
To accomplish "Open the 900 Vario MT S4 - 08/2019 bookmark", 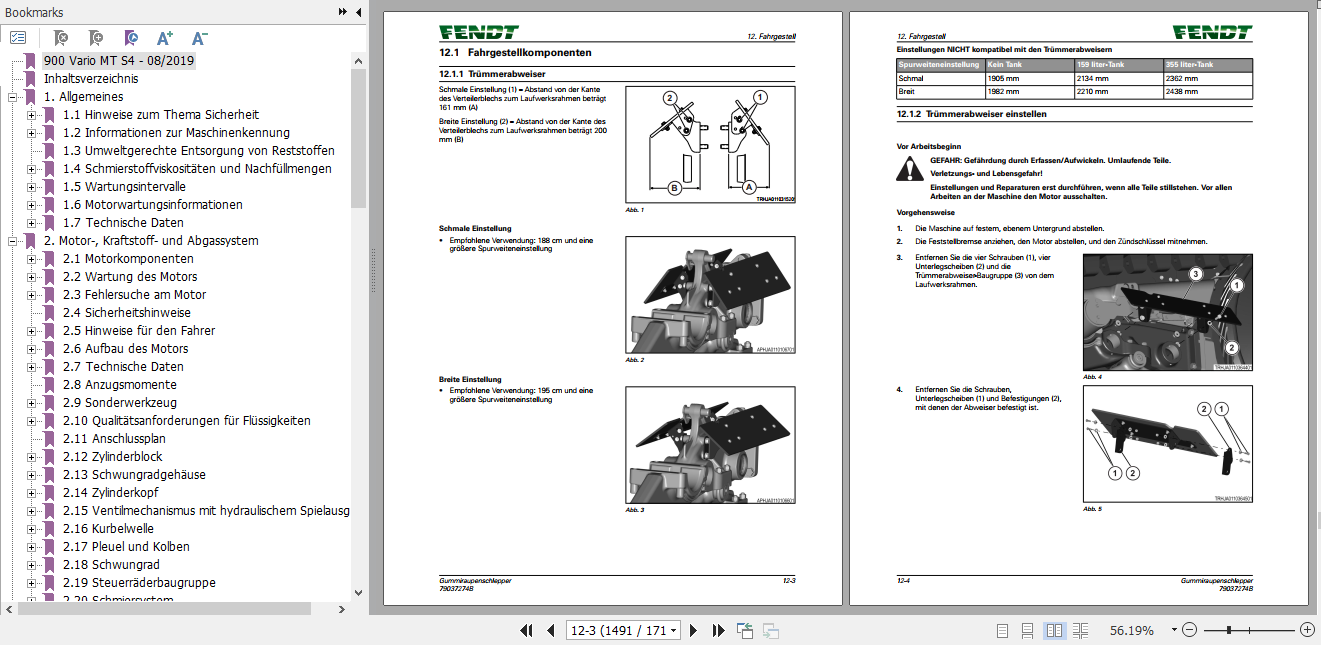I will coord(119,61).
